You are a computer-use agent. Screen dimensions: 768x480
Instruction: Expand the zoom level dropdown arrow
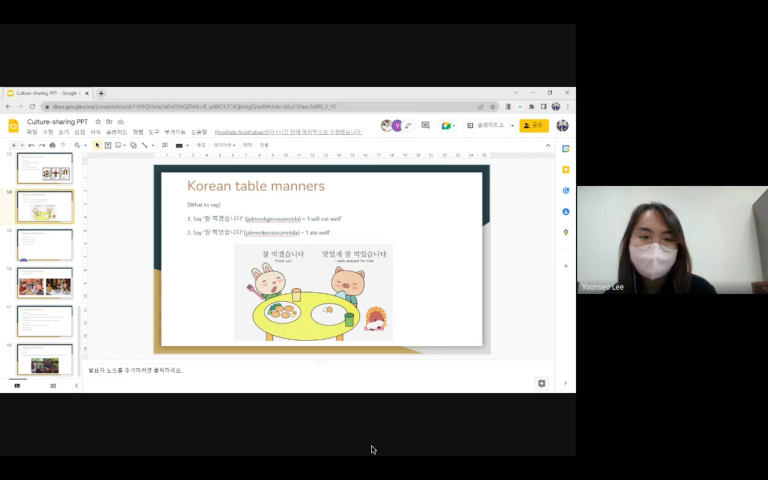point(85,145)
